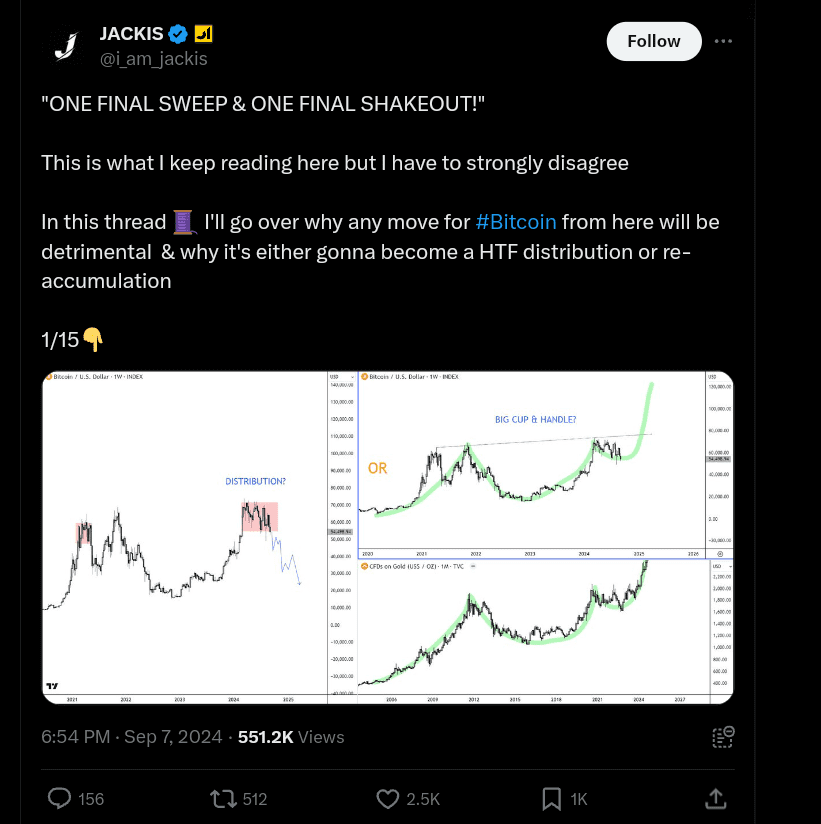Viewport: 821px width, 824px height.
Task: Click the JACKIS display name
Action: 131,34
